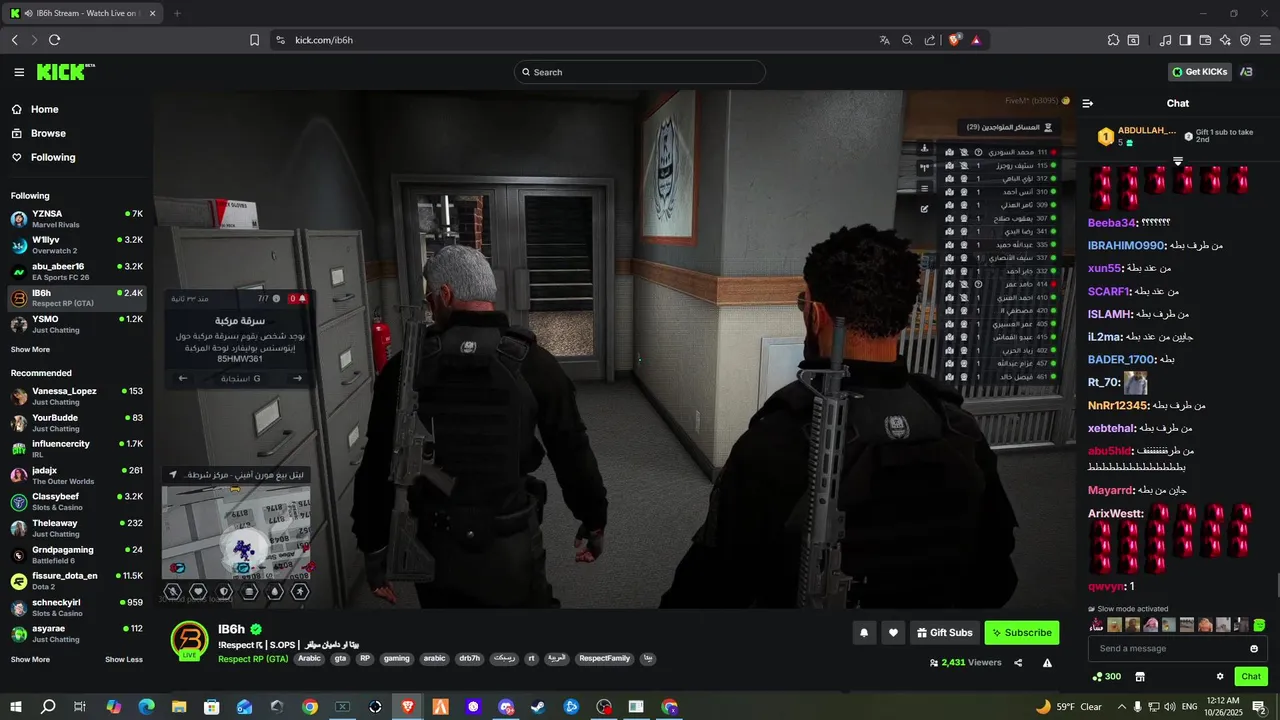Screen dimensions: 1280x720
Task: Click the Gift Subs button
Action: click(x=944, y=632)
